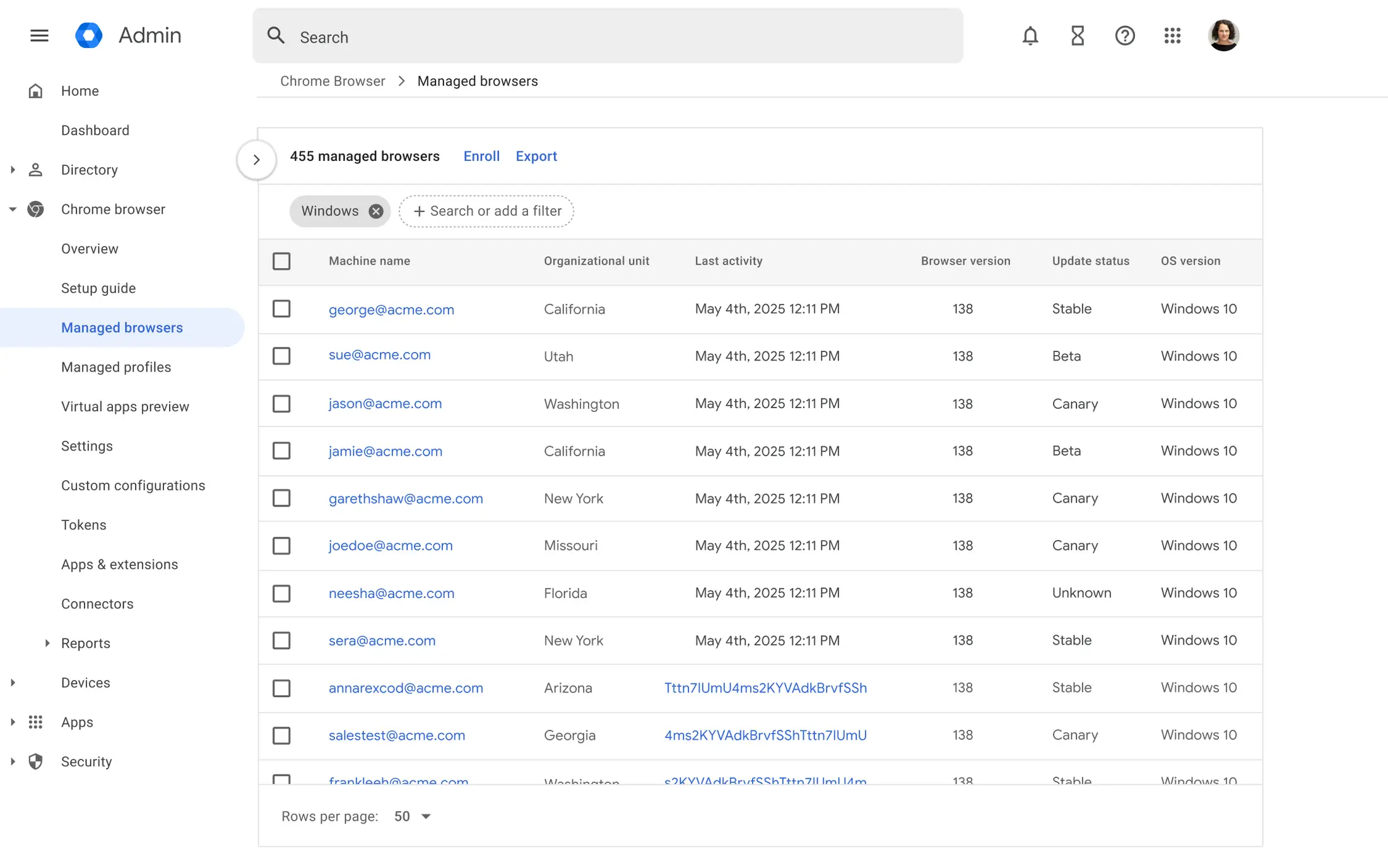
Task: Sort by Machine name column header
Action: (x=369, y=261)
